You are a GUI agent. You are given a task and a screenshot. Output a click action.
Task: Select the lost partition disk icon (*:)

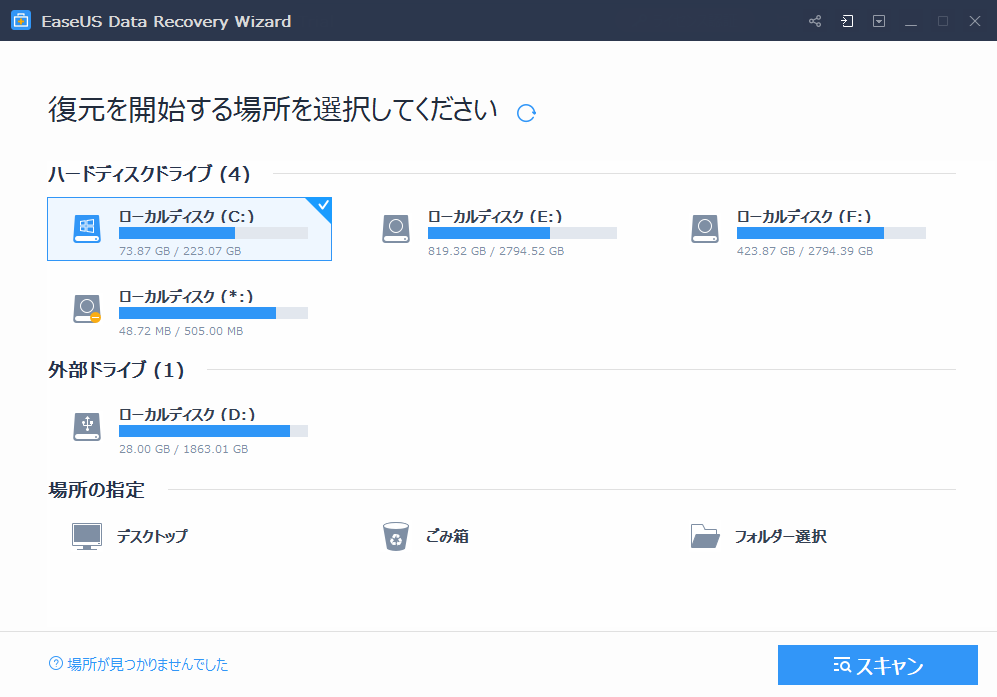point(87,309)
